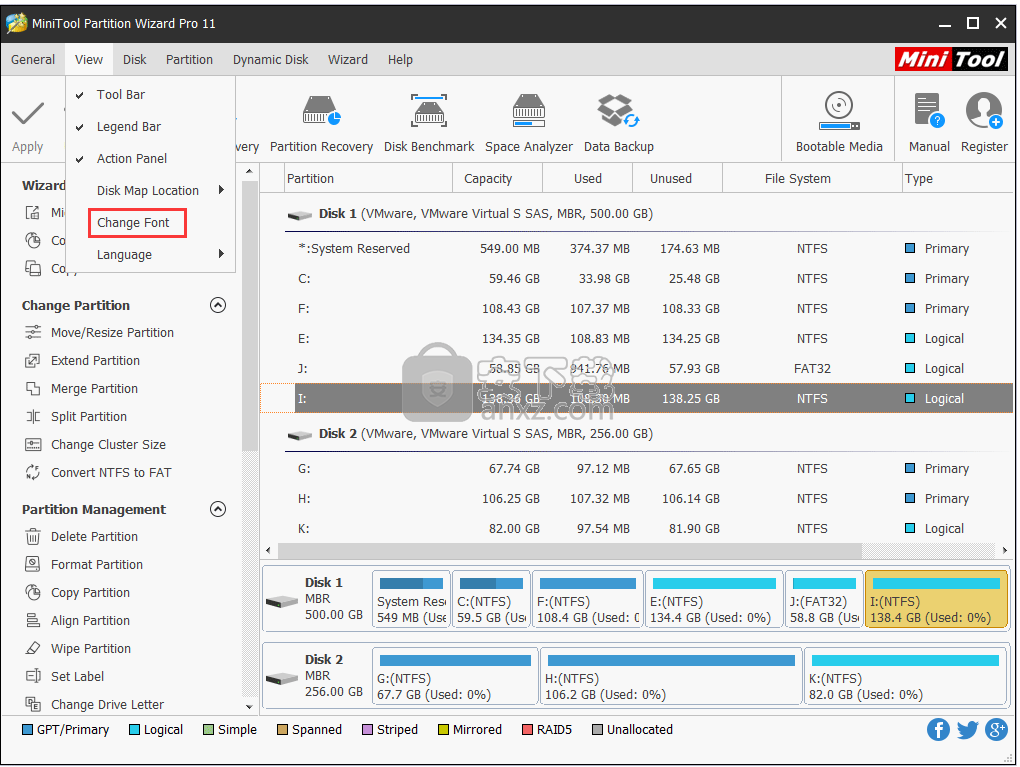Open the Partition menu
Viewport: 1020px width, 767px height.
[x=189, y=60]
